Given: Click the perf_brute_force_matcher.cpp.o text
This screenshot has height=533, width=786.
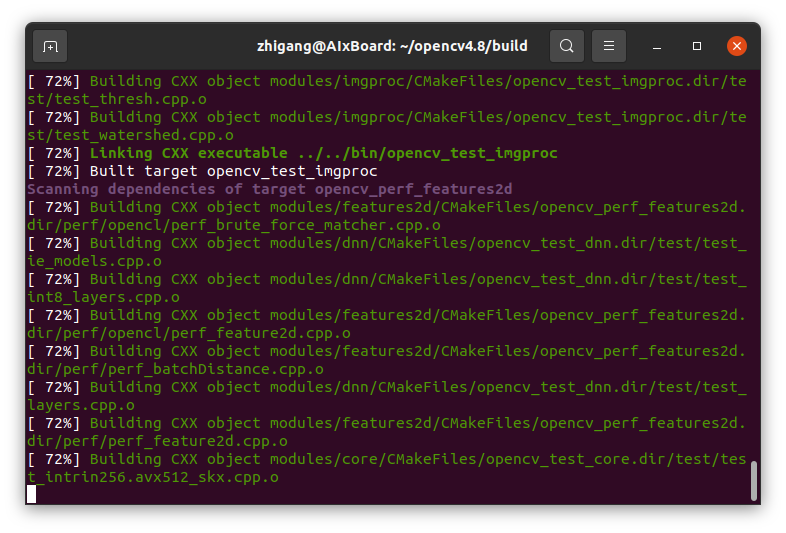Looking at the screenshot, I should pos(190,225).
